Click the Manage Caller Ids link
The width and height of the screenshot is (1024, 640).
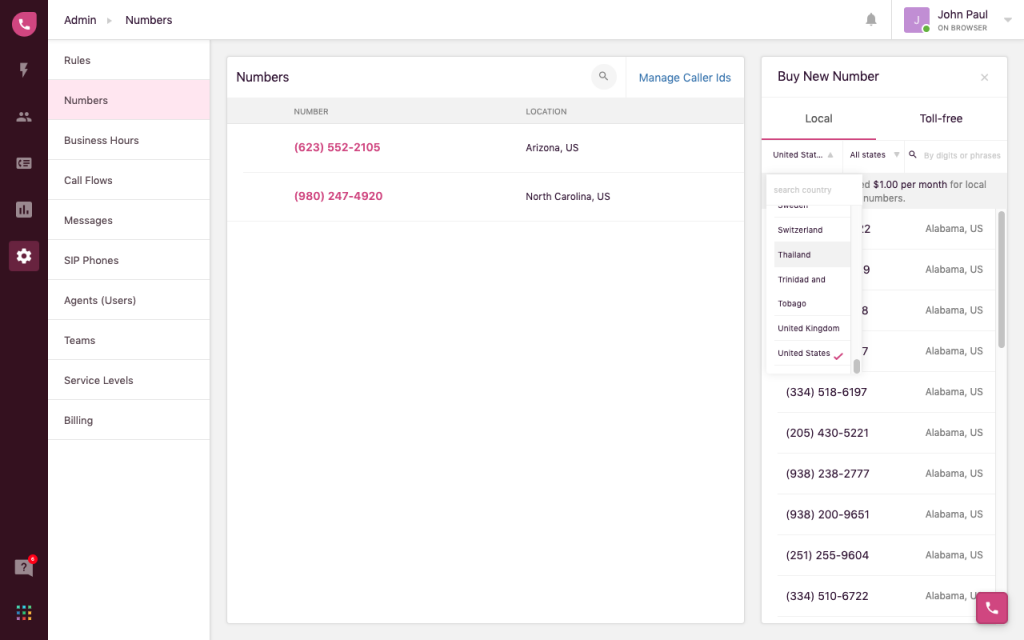point(684,77)
